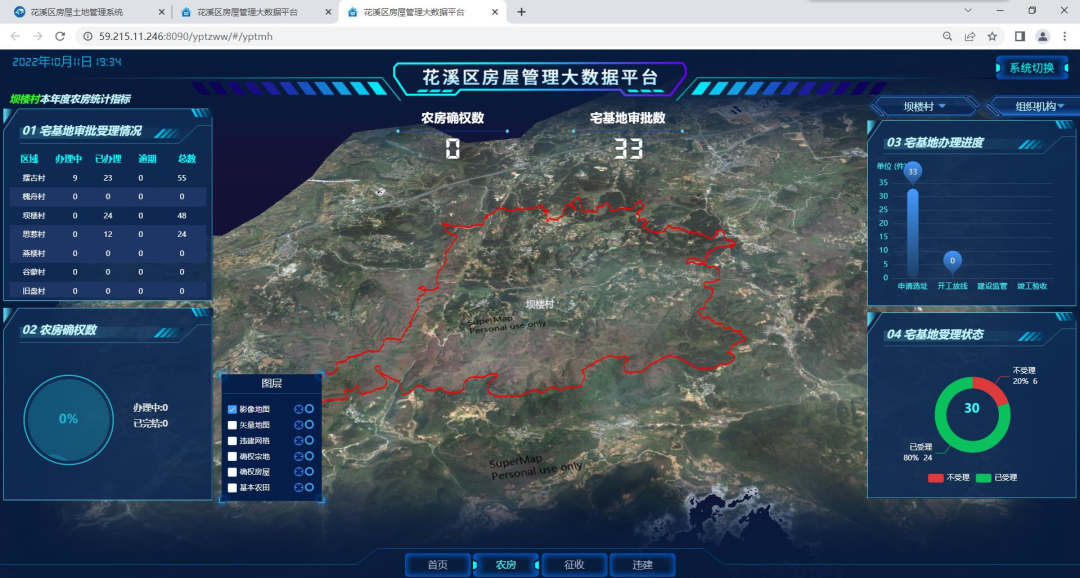Click the browser zoom magnifier icon
The height and width of the screenshot is (578, 1080).
point(947,36)
